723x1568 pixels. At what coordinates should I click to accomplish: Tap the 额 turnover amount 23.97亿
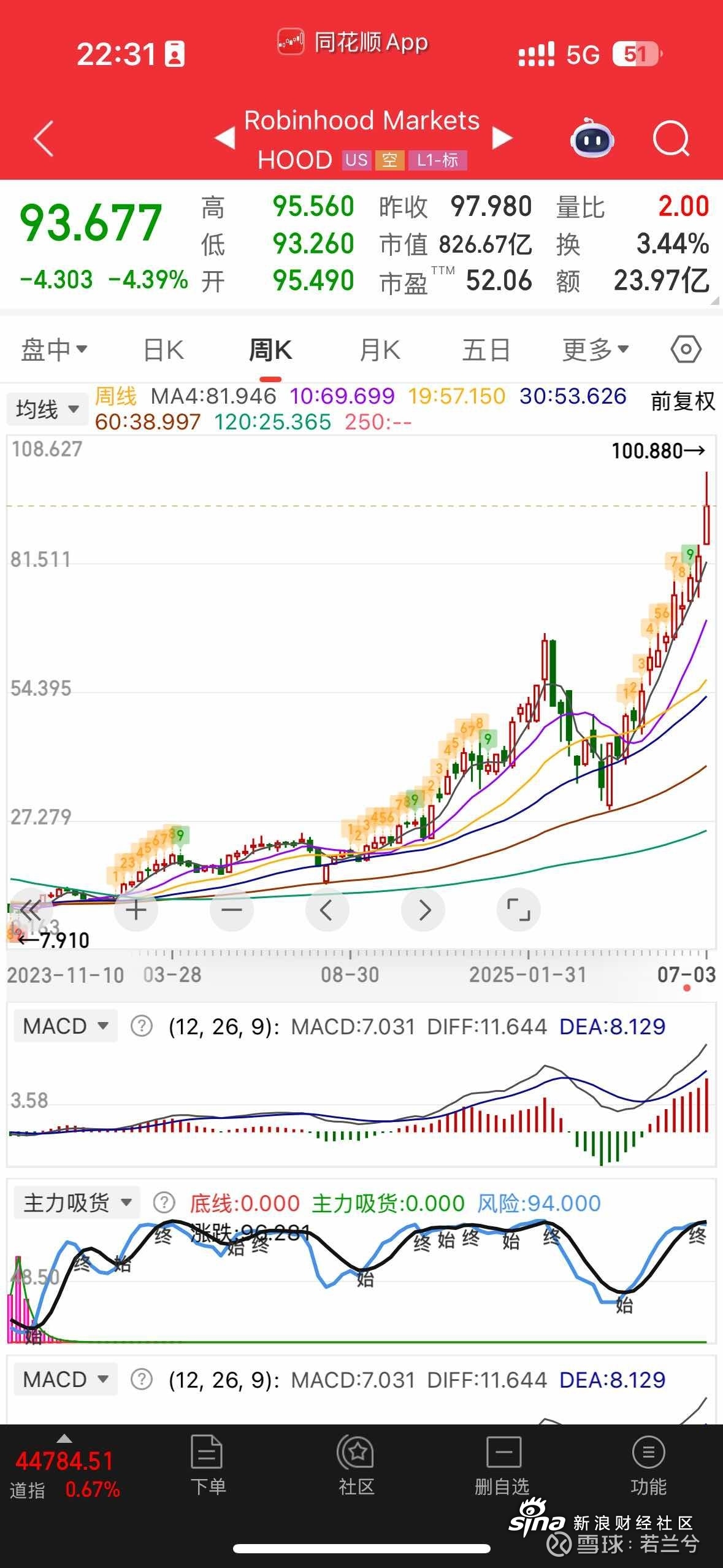tap(662, 281)
